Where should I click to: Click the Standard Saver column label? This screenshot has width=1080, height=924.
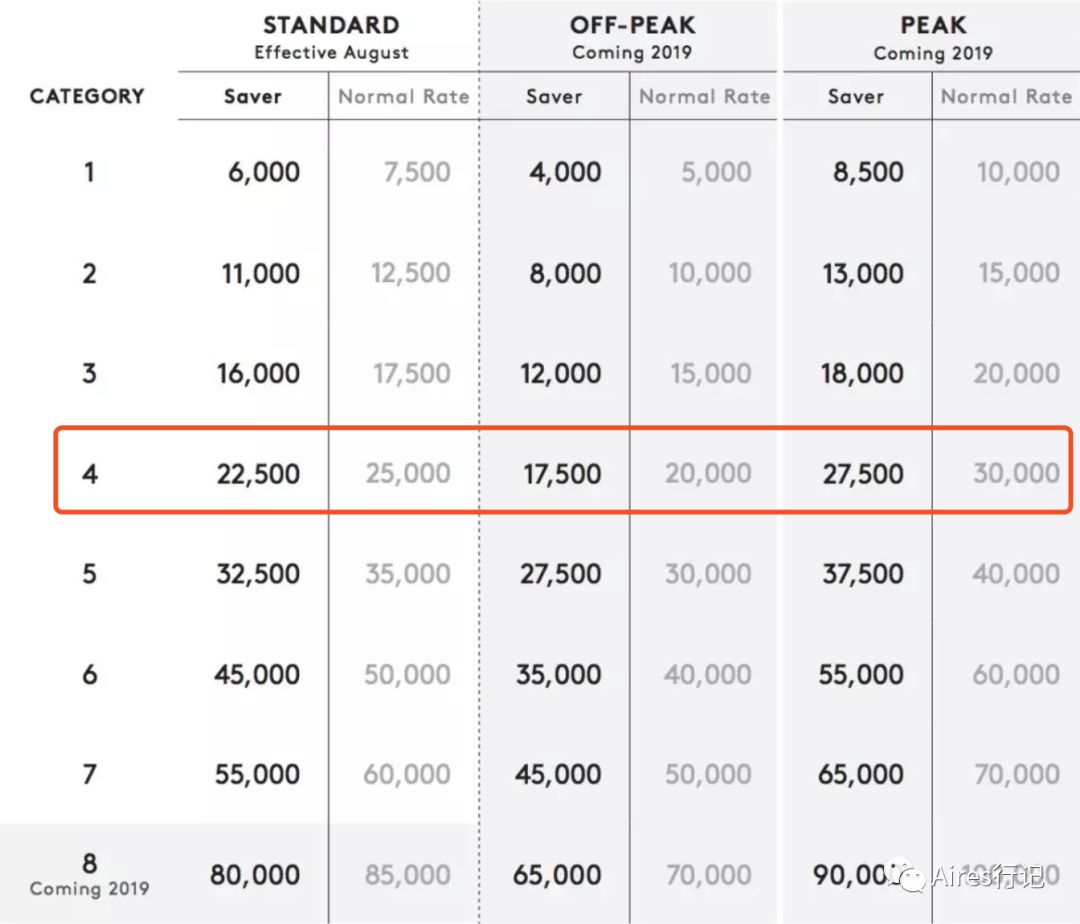tap(253, 96)
